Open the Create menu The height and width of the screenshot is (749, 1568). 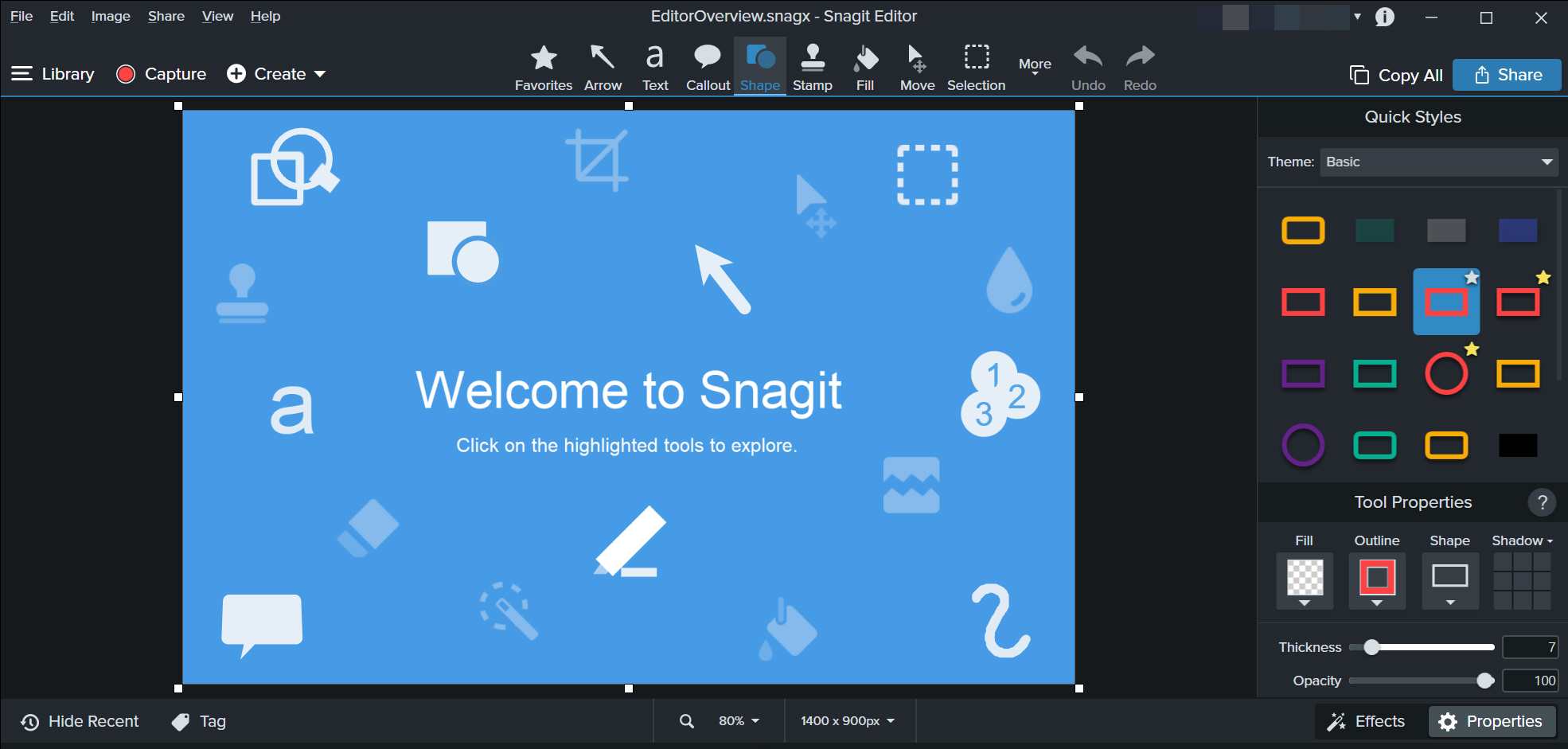click(275, 73)
